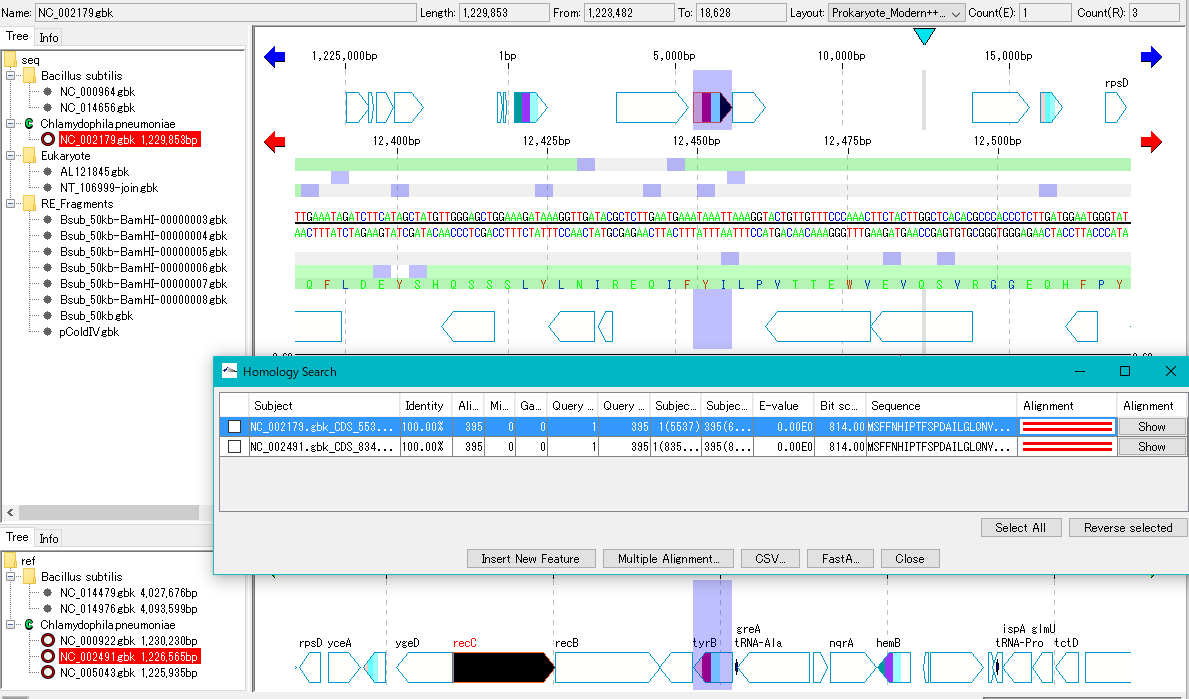This screenshot has width=1189, height=699.
Task: Click the cyan triangle position marker
Action: tap(924, 36)
